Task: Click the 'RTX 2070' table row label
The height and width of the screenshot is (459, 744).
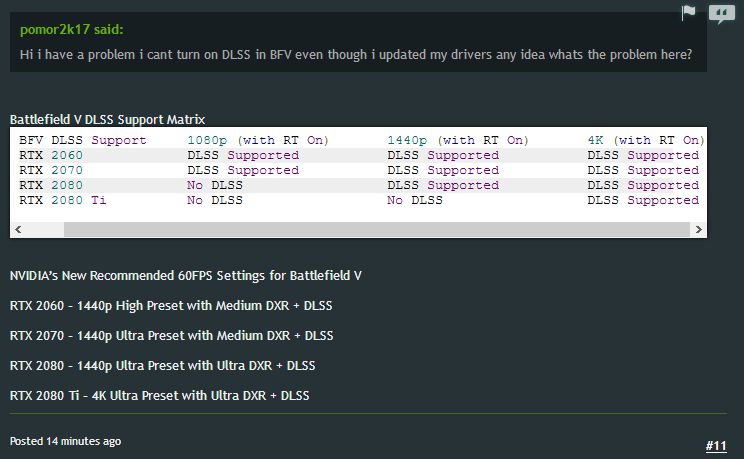Action: [51, 170]
